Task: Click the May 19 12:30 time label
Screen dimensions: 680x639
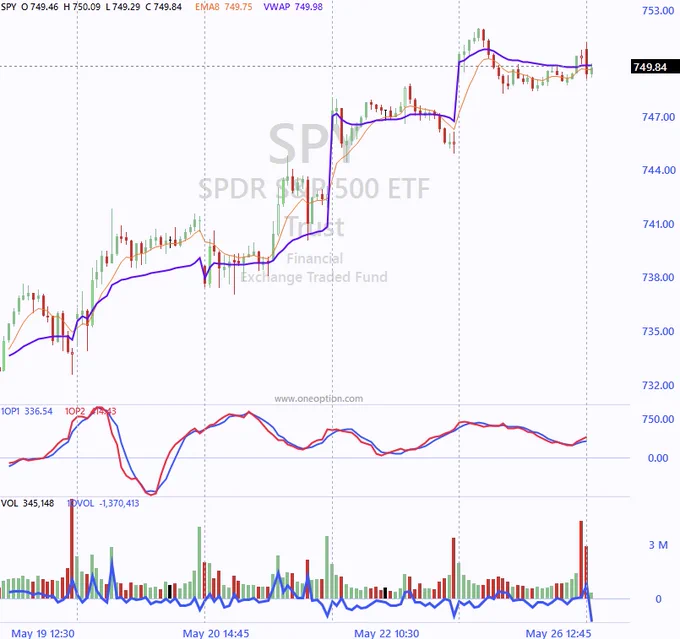Action: [x=43, y=633]
